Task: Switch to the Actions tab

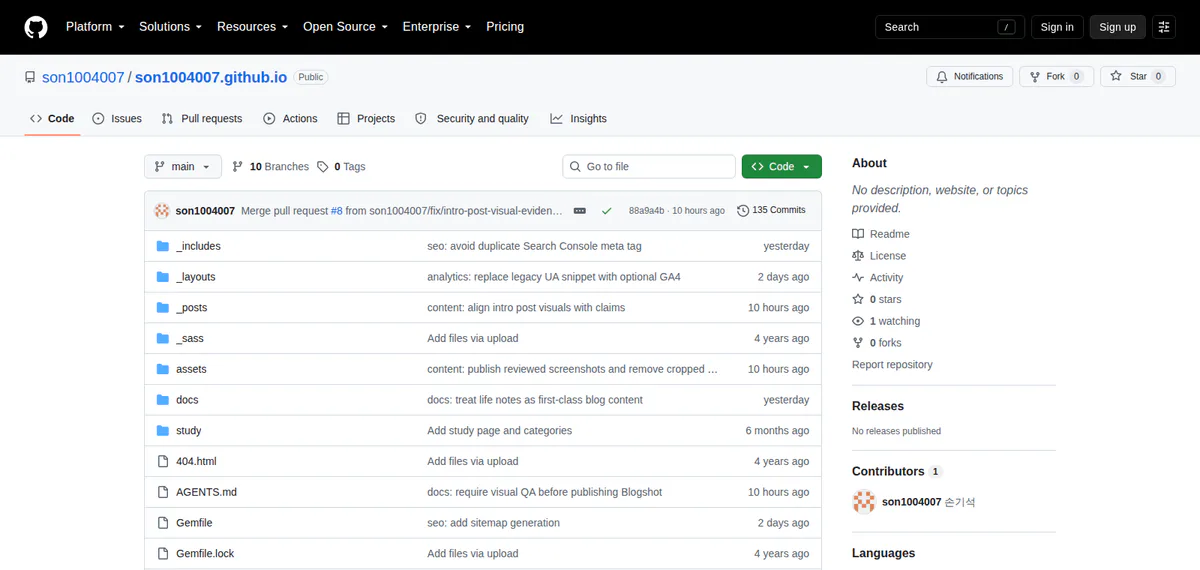Action: click(290, 119)
